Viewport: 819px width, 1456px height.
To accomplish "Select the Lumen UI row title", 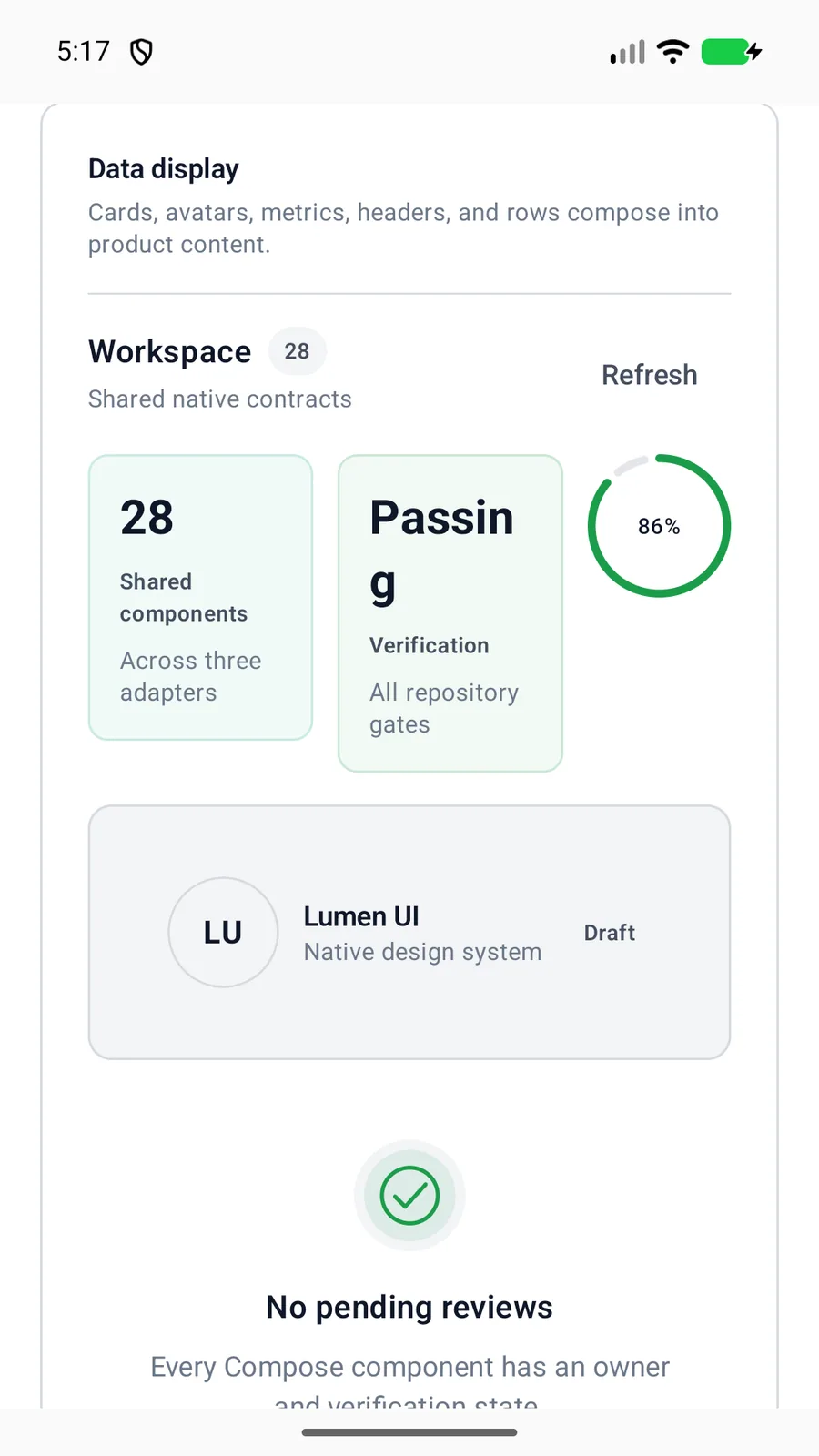I will click(361, 916).
